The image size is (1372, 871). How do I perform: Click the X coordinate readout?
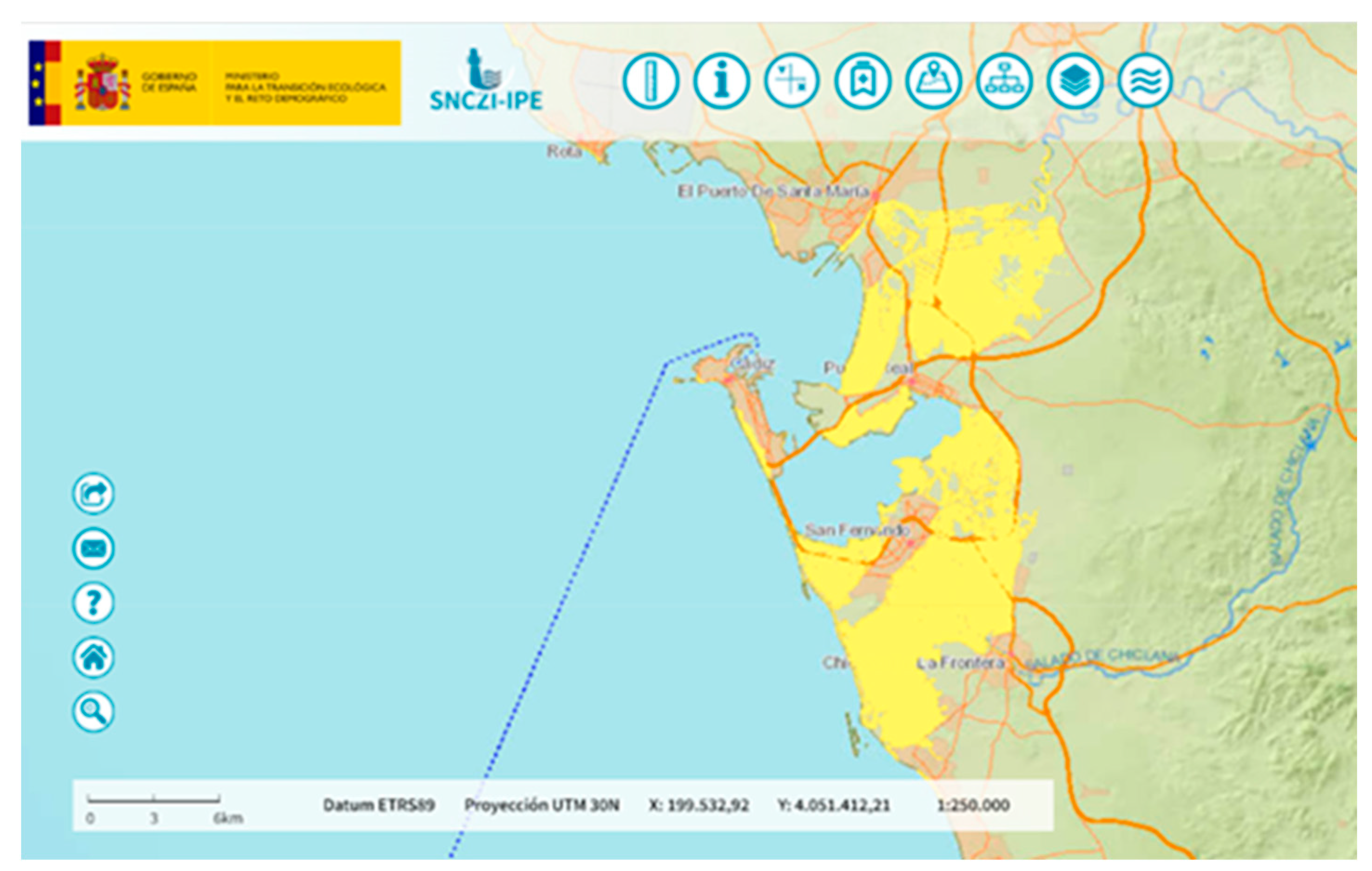click(x=698, y=805)
